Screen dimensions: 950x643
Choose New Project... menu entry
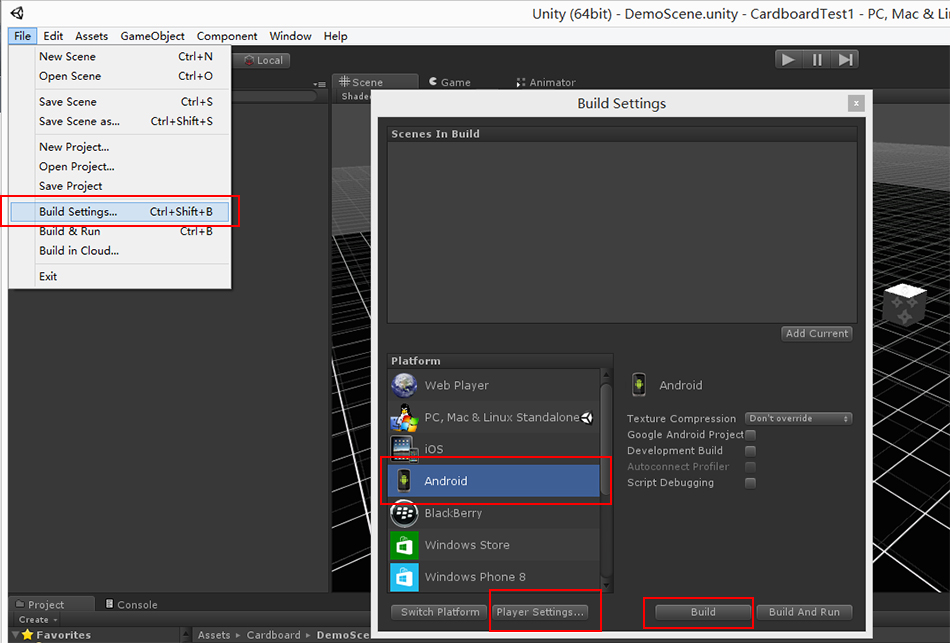(x=120, y=147)
